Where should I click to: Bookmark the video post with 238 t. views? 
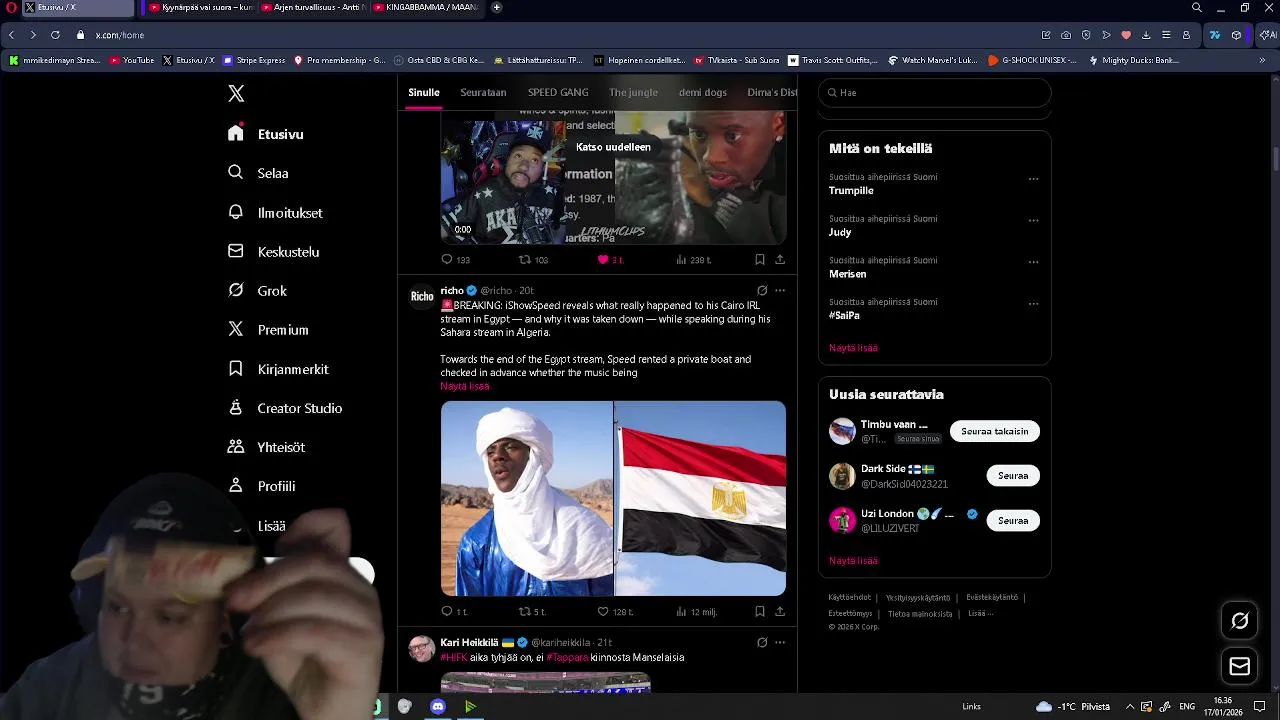(760, 260)
